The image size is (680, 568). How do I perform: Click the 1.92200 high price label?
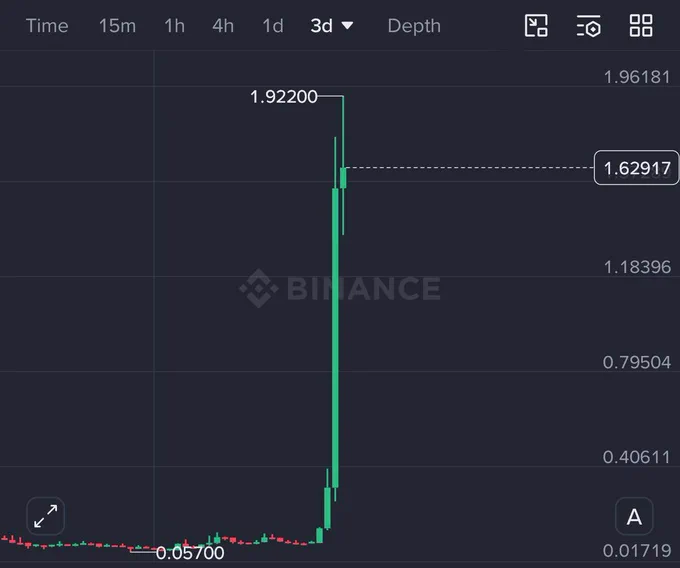(x=284, y=97)
